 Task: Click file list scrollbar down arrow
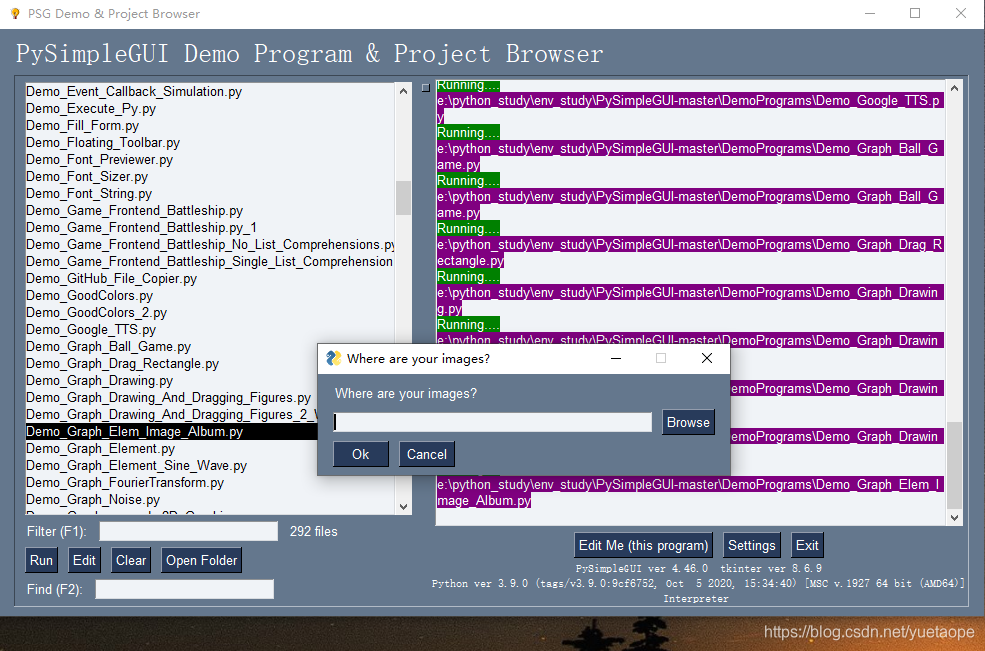(403, 506)
